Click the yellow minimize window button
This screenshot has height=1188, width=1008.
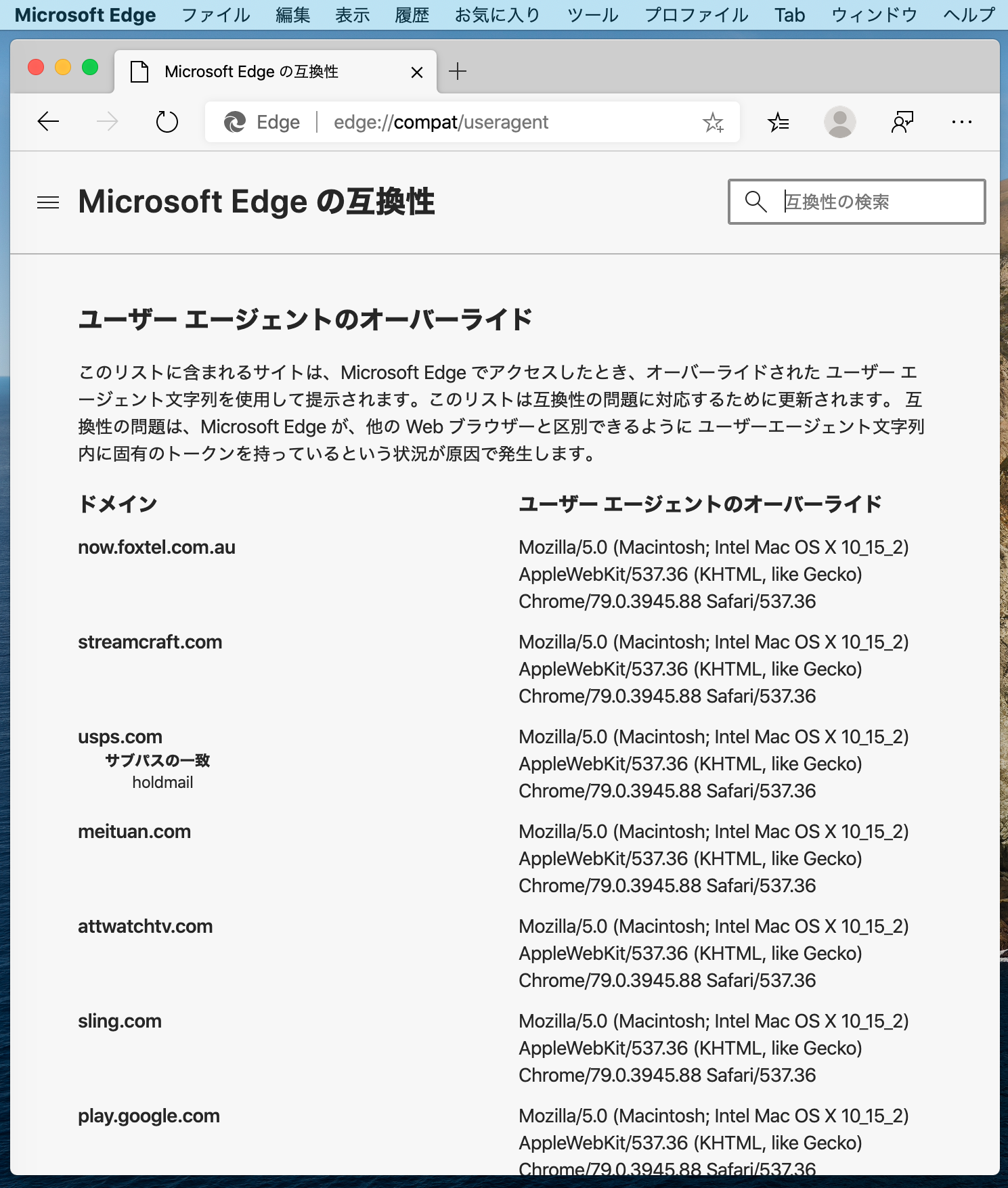coord(63,67)
